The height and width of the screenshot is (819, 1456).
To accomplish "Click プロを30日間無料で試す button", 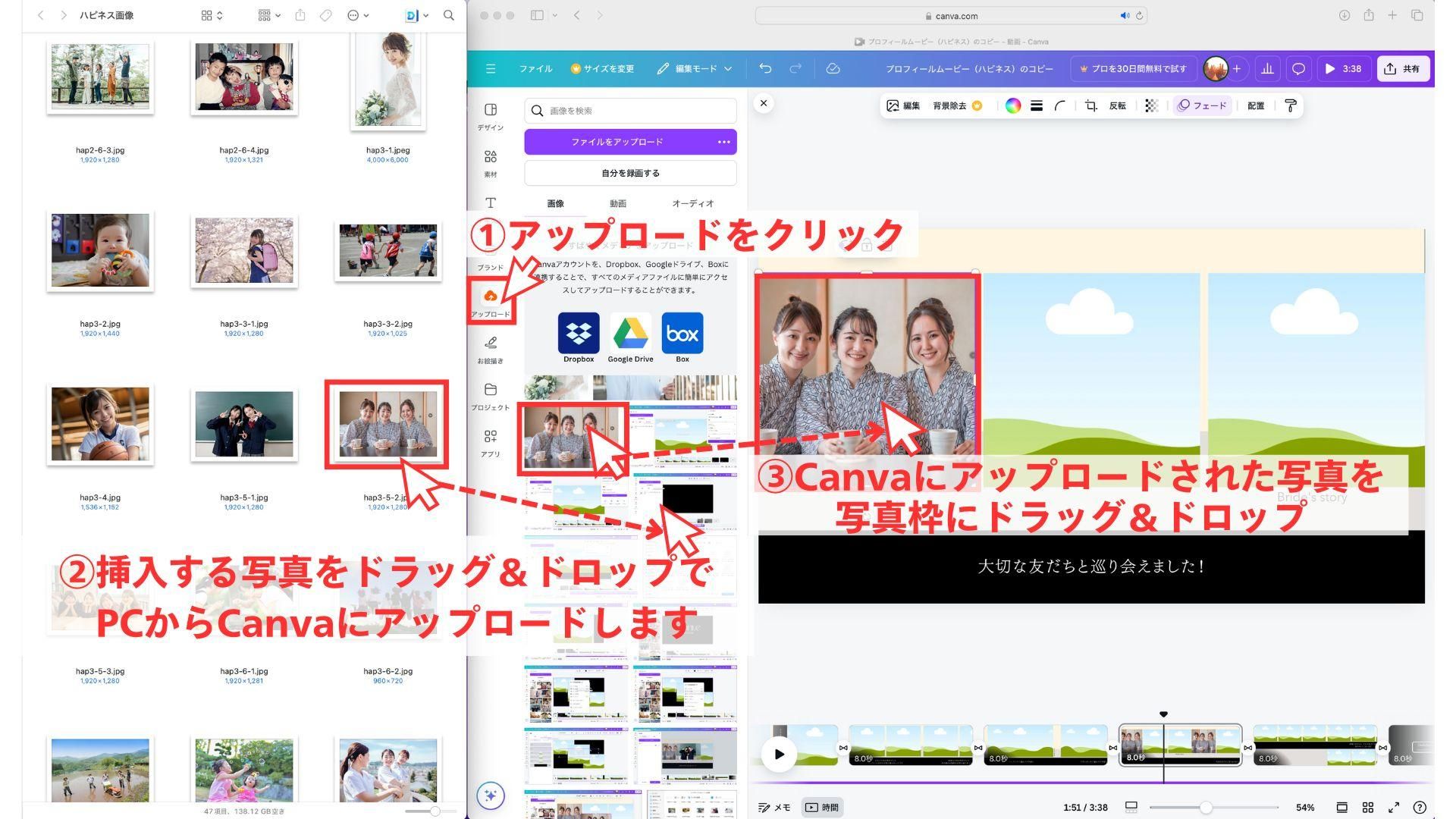I will tap(1134, 68).
